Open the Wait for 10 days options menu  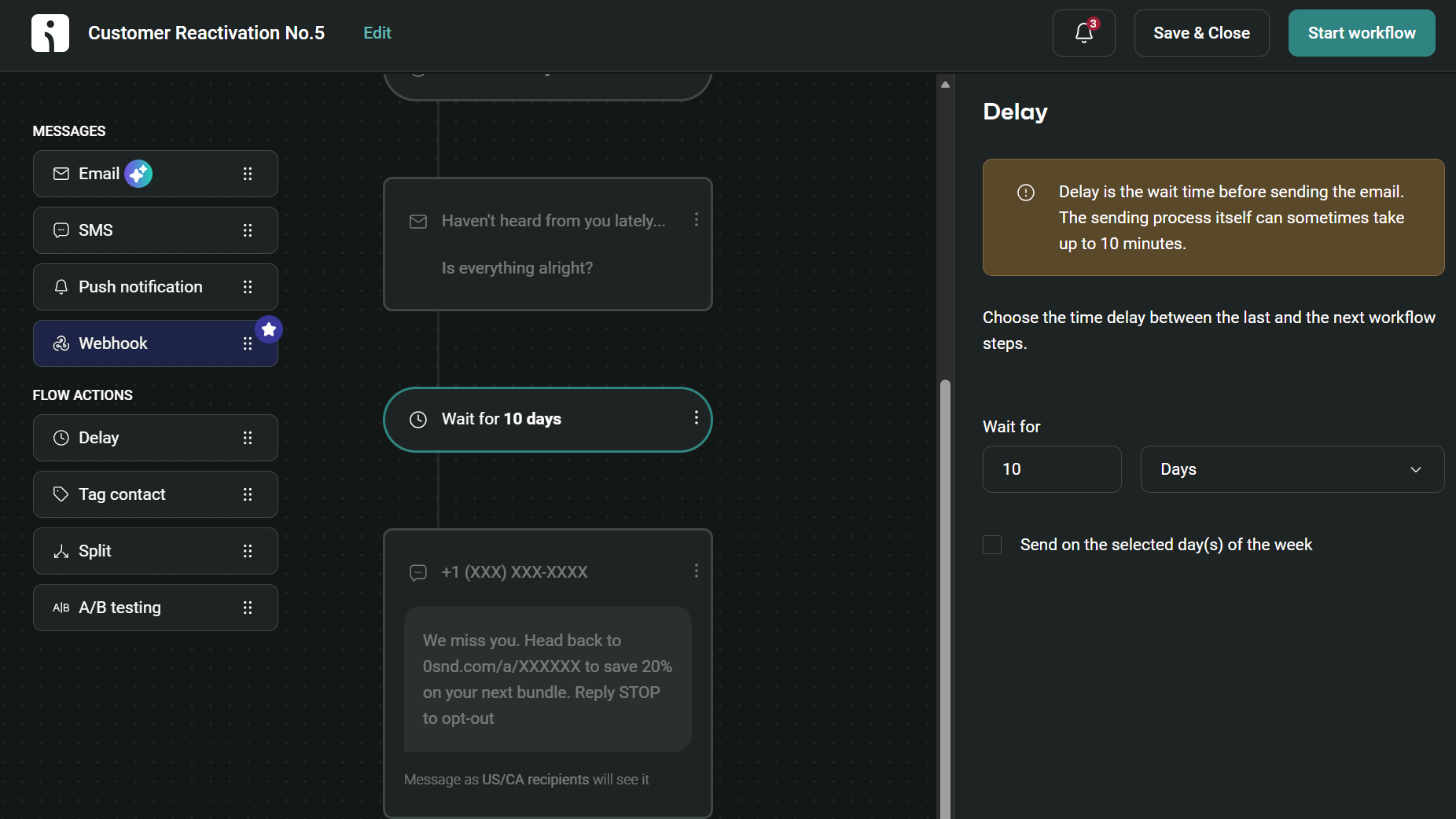[696, 417]
